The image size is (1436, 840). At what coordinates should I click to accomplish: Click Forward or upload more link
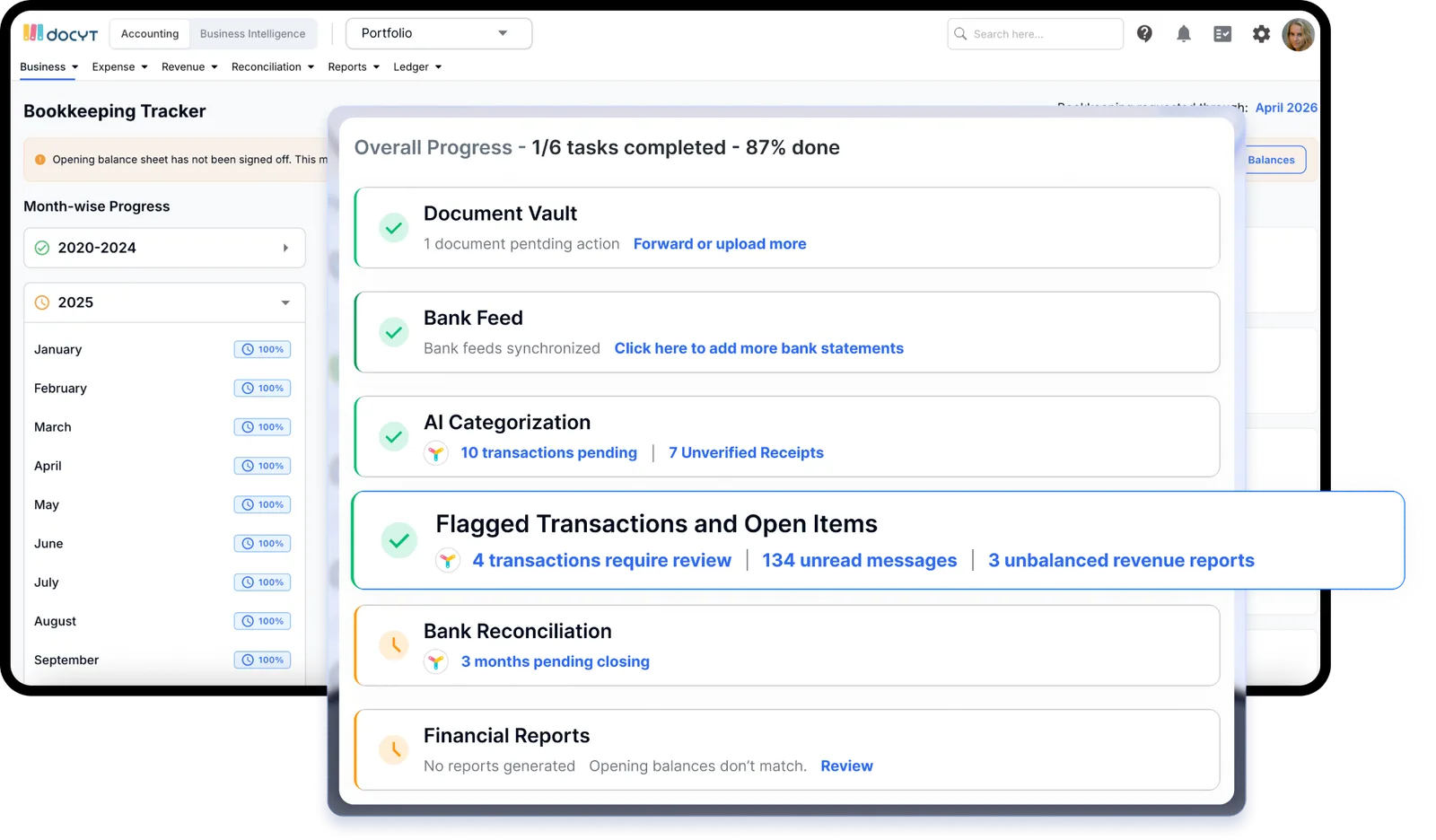point(720,244)
